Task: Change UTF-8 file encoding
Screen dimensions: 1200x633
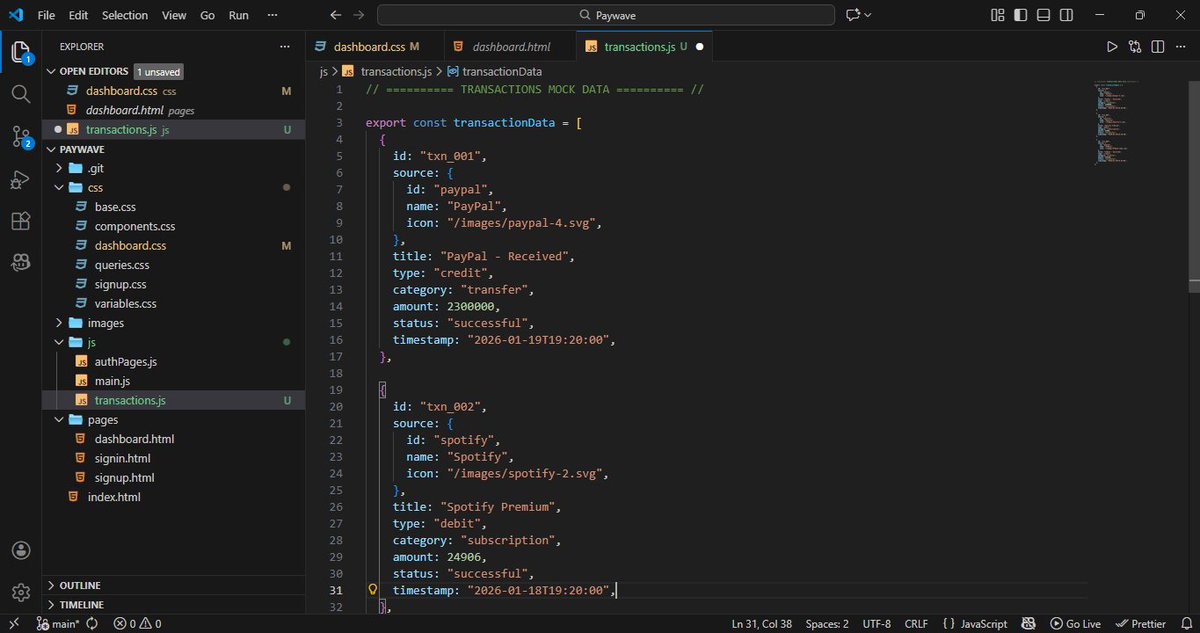Action: click(x=875, y=623)
